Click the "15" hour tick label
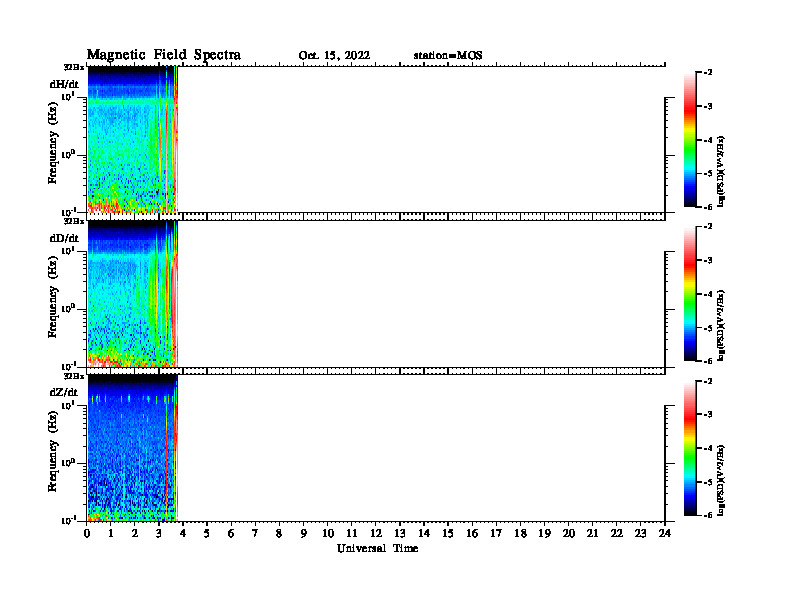The width and height of the screenshot is (792, 612). click(448, 533)
